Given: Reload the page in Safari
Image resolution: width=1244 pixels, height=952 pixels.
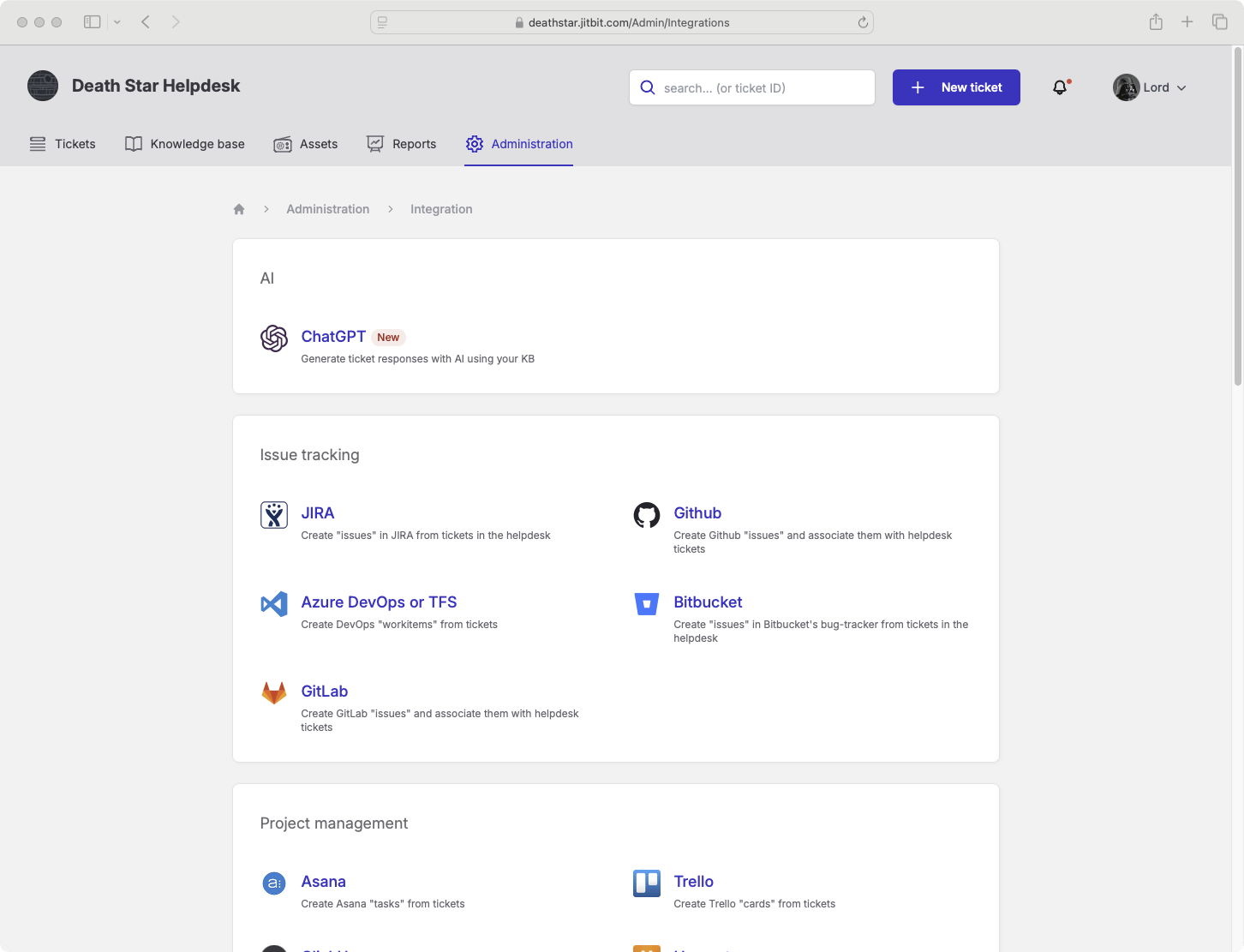Looking at the screenshot, I should click(863, 22).
